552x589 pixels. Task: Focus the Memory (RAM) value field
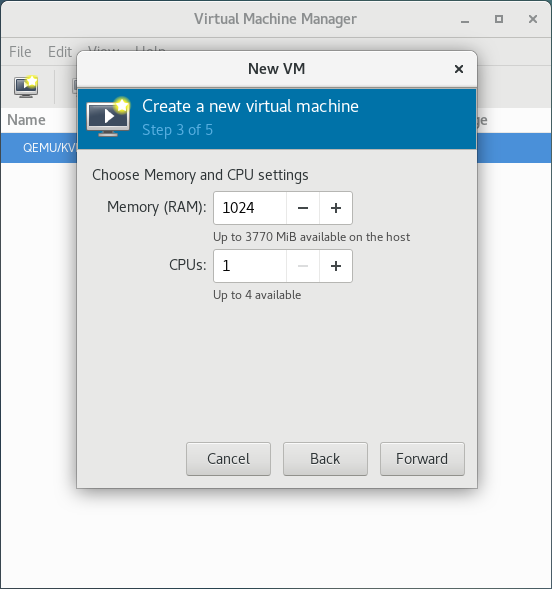pos(250,208)
